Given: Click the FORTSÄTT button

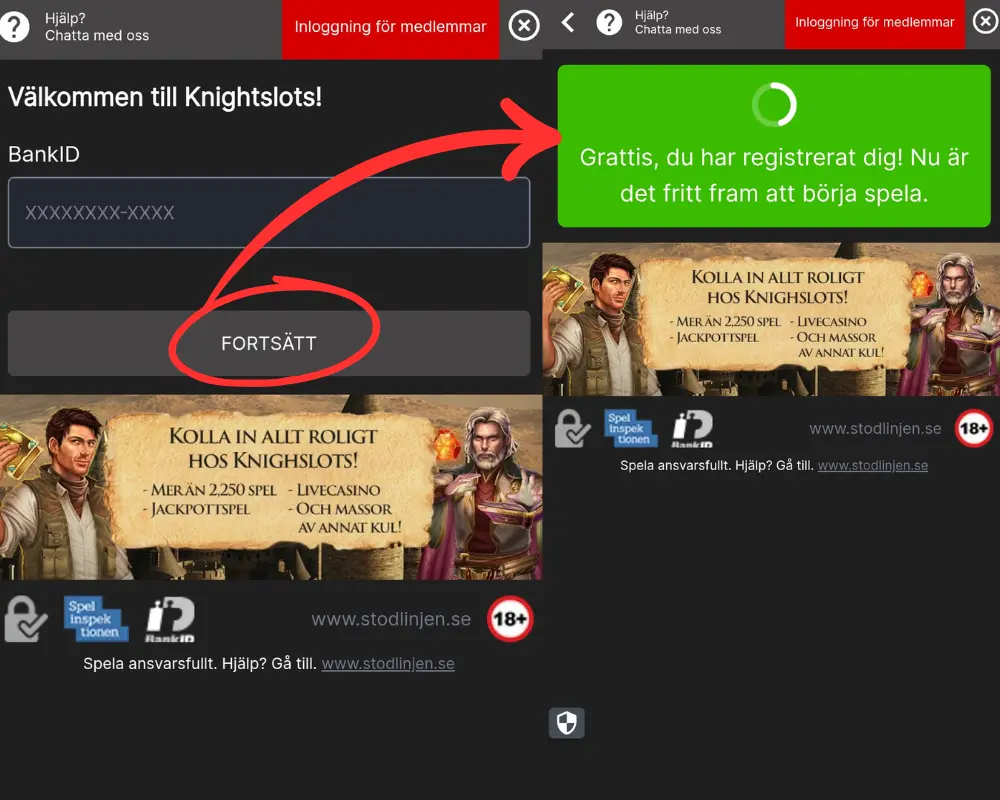Looking at the screenshot, I should click(x=268, y=343).
